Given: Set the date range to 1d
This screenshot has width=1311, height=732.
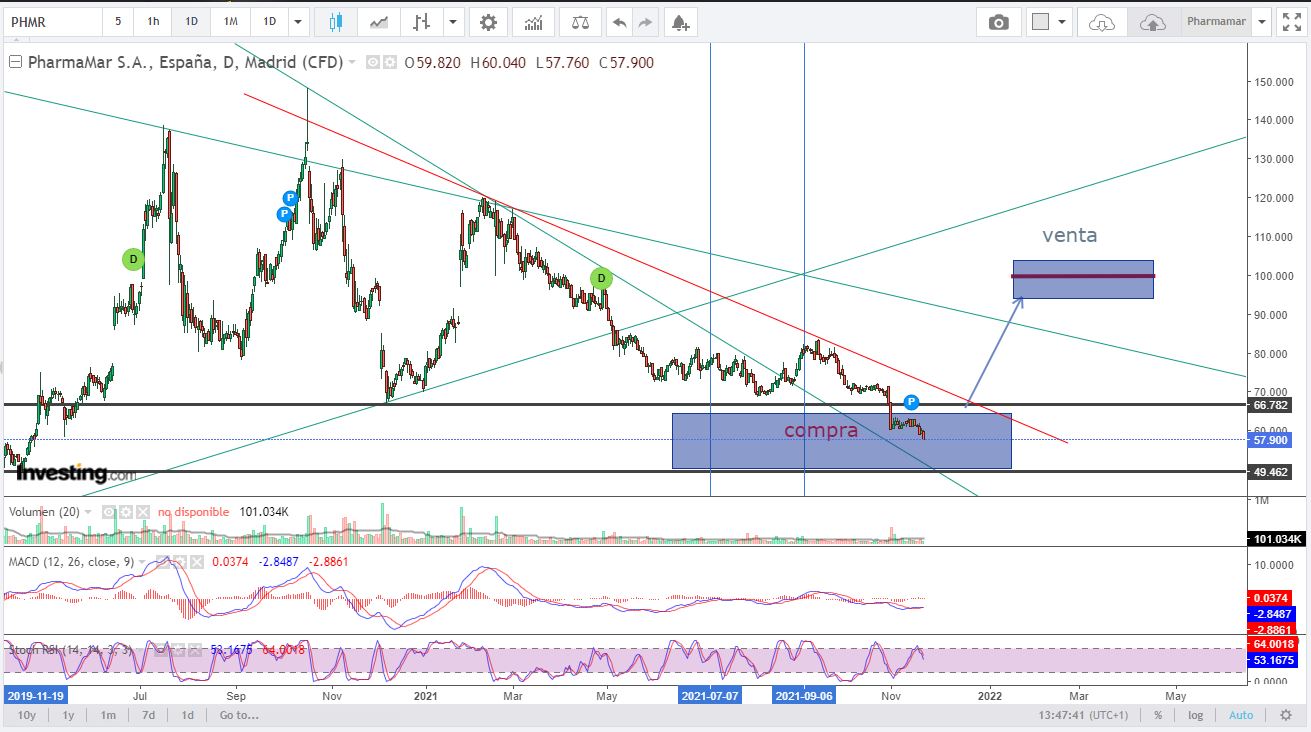Looking at the screenshot, I should [x=187, y=715].
